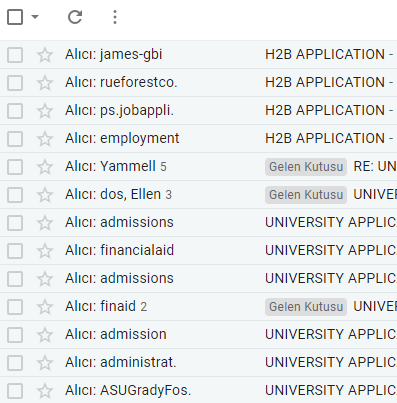Tick the master select-all checkbox
397x403 pixels.
click(15, 17)
